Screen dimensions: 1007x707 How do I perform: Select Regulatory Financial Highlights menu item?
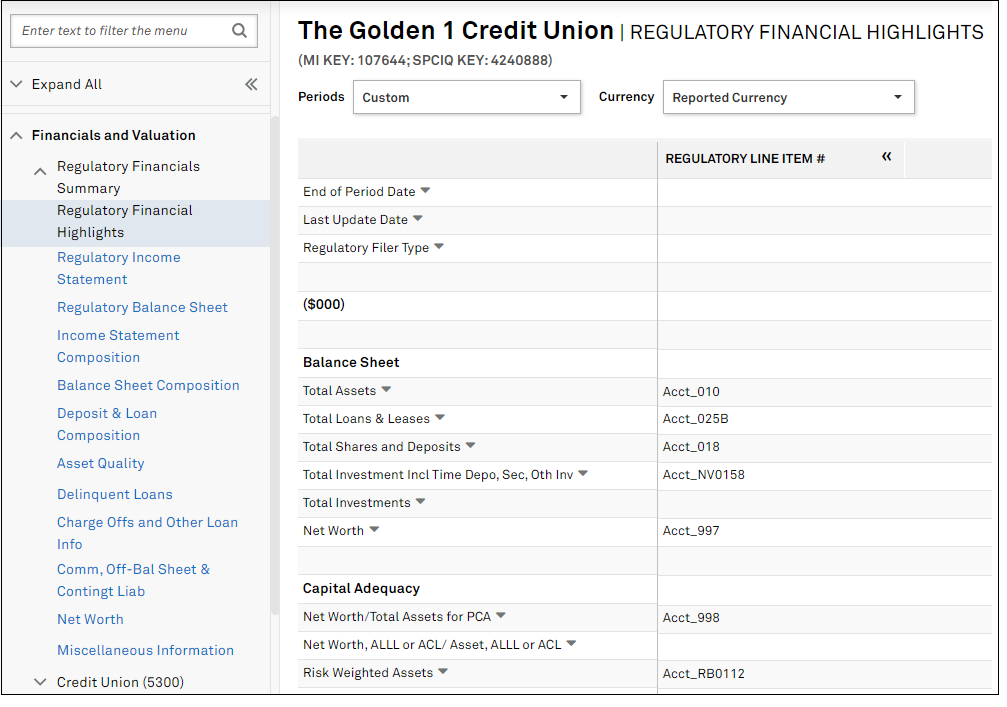[x=125, y=221]
